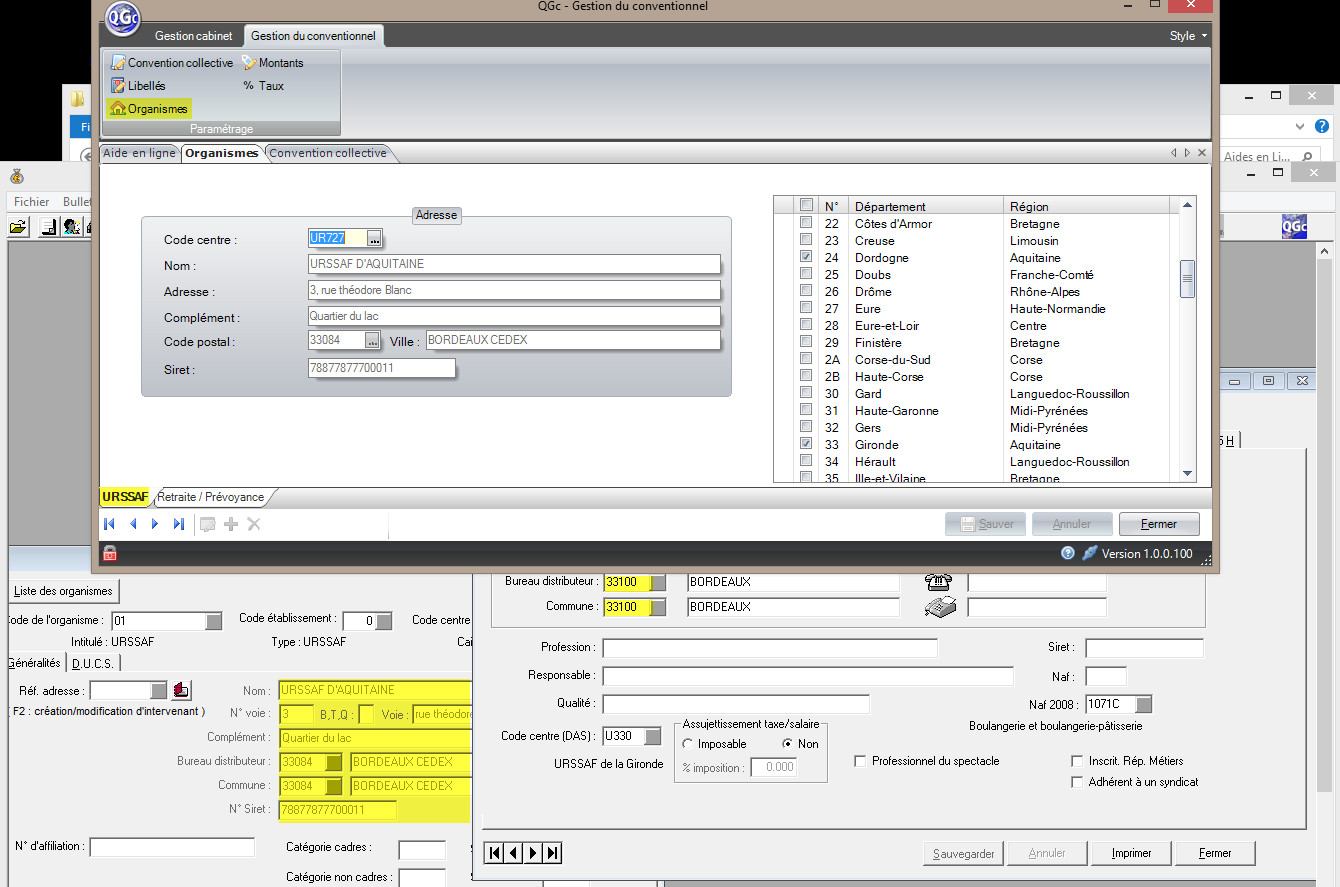Go to first record in lower dialog navigator
Viewport: 1340px width, 887px height.
pos(493,853)
